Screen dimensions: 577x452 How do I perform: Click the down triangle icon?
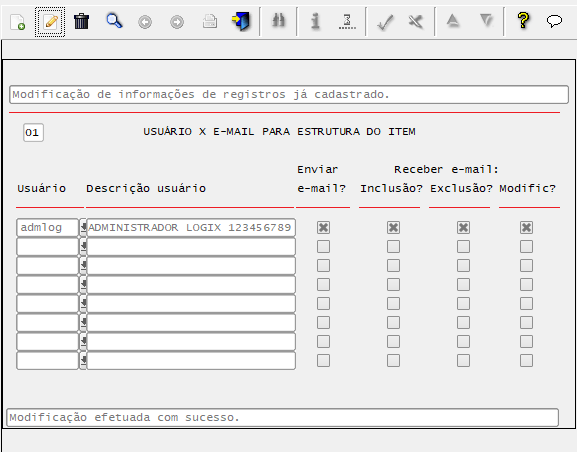point(486,20)
